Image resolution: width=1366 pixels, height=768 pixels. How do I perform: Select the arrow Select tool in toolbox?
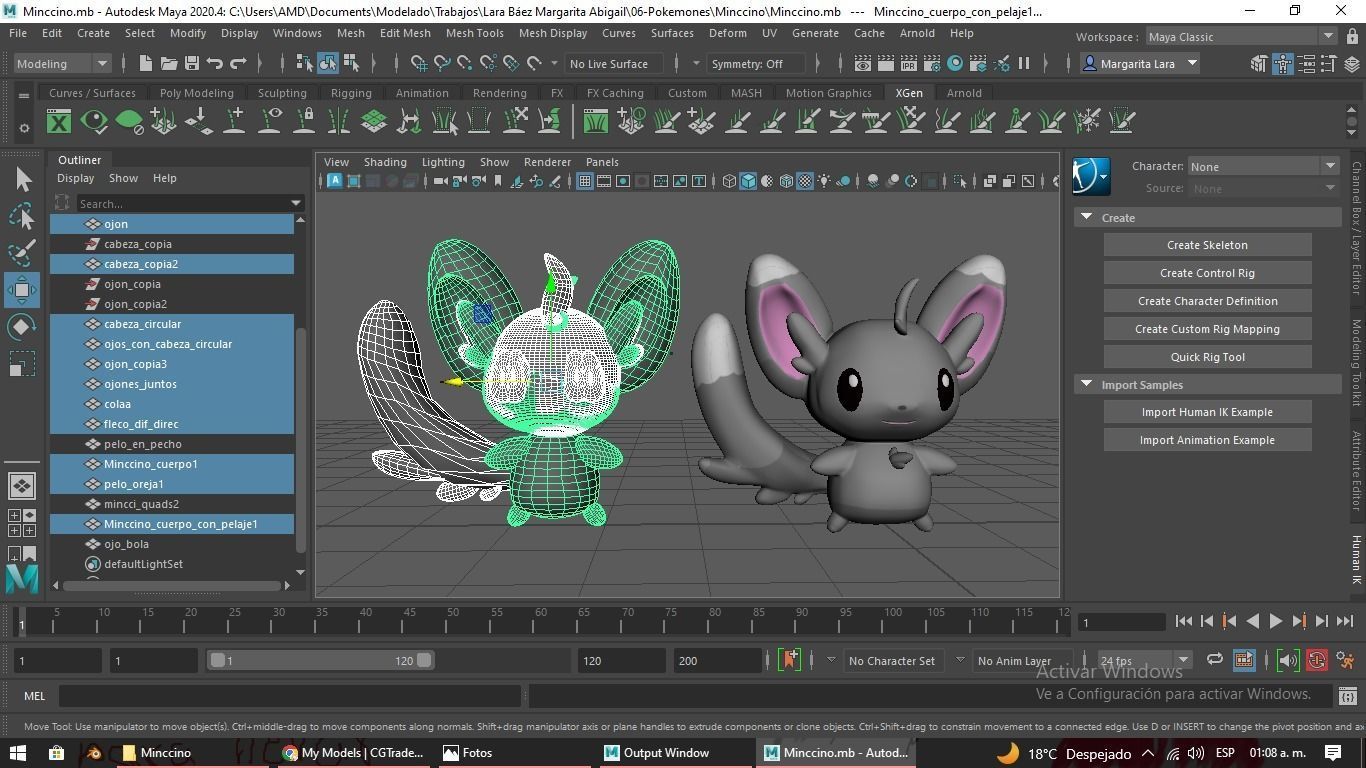(23, 180)
